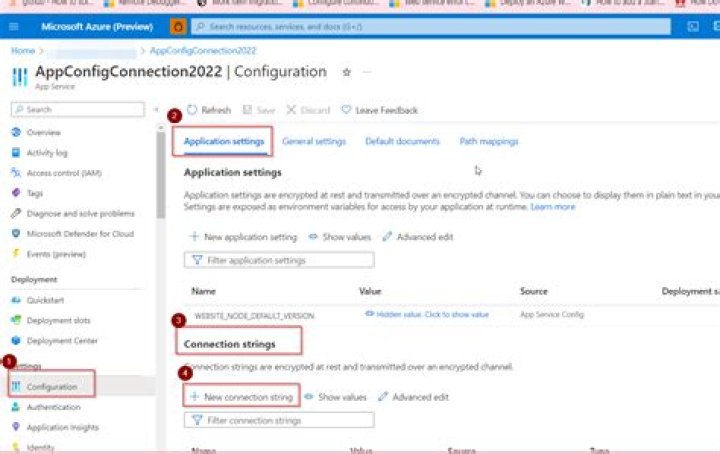720x454 pixels.
Task: Click the sidebar Search field
Action: click(x=78, y=109)
